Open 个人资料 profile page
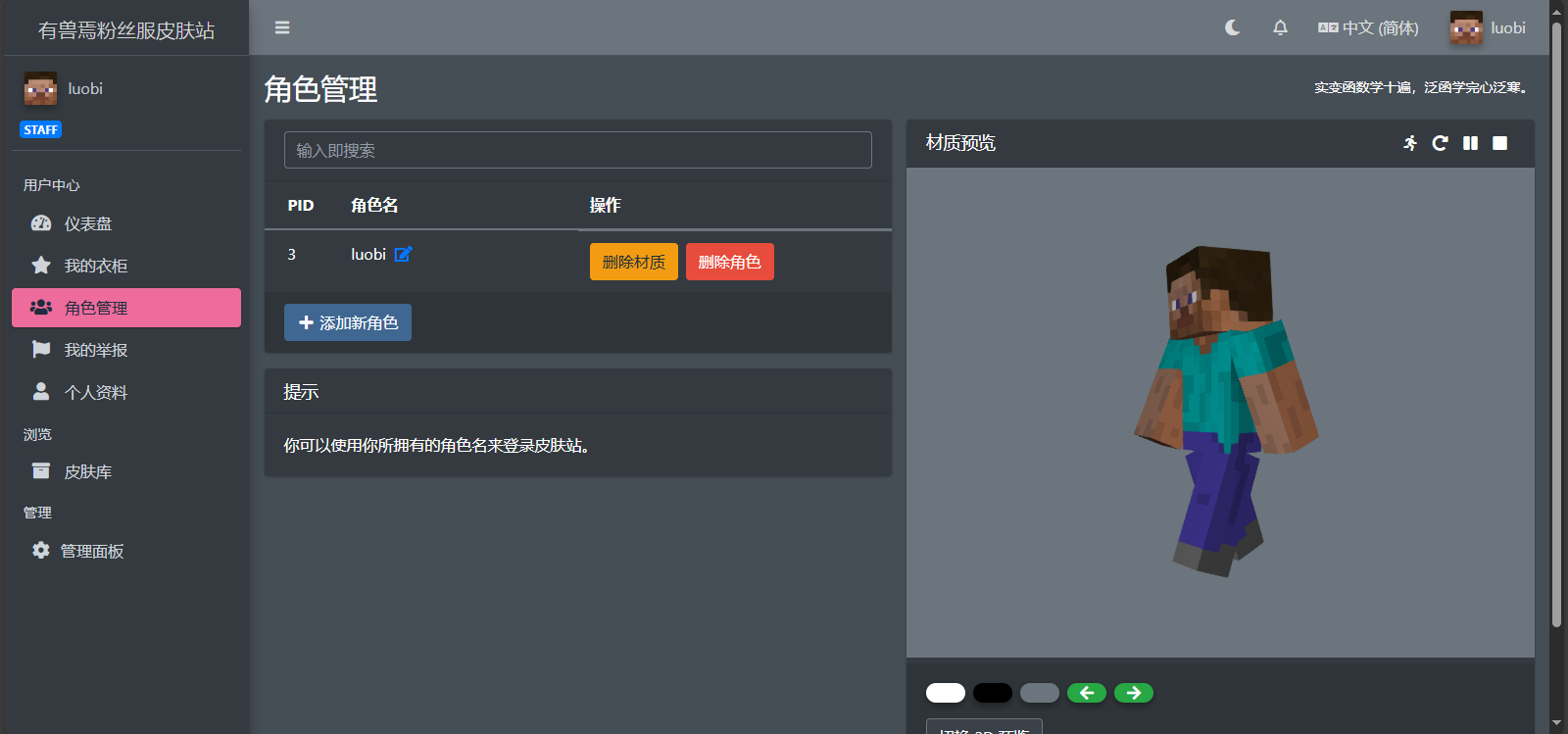This screenshot has height=734, width=1568. pos(126,392)
